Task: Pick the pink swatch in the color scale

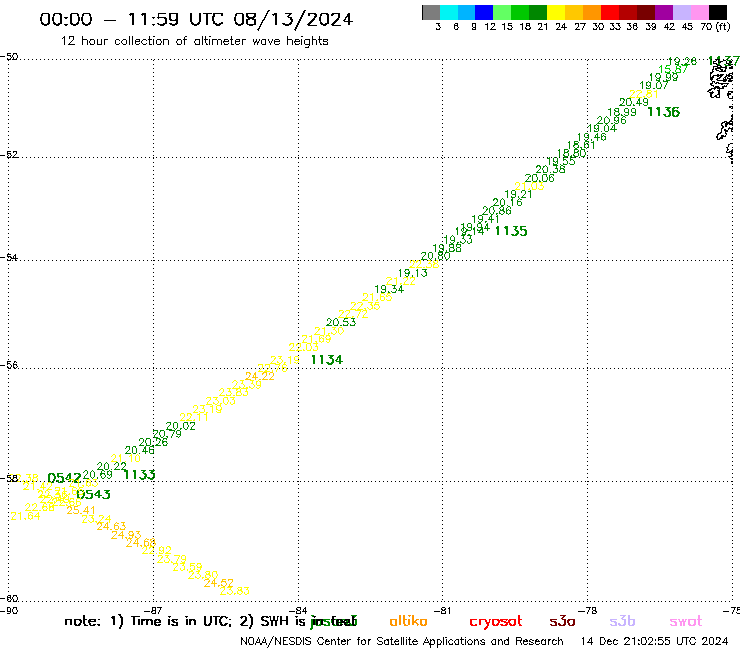Action: [x=700, y=12]
